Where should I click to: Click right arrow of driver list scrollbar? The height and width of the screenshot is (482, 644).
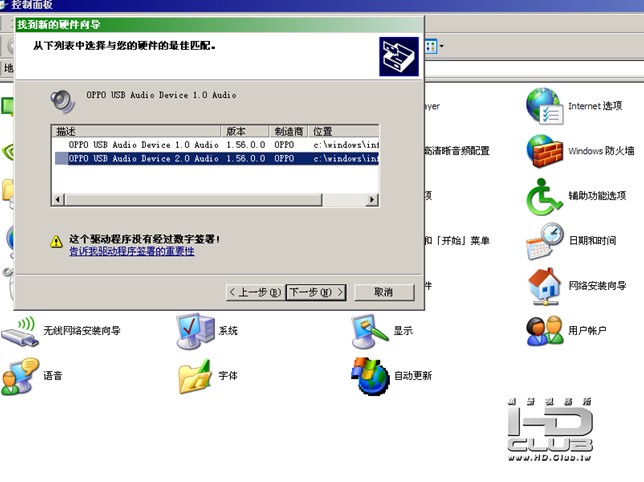(372, 200)
